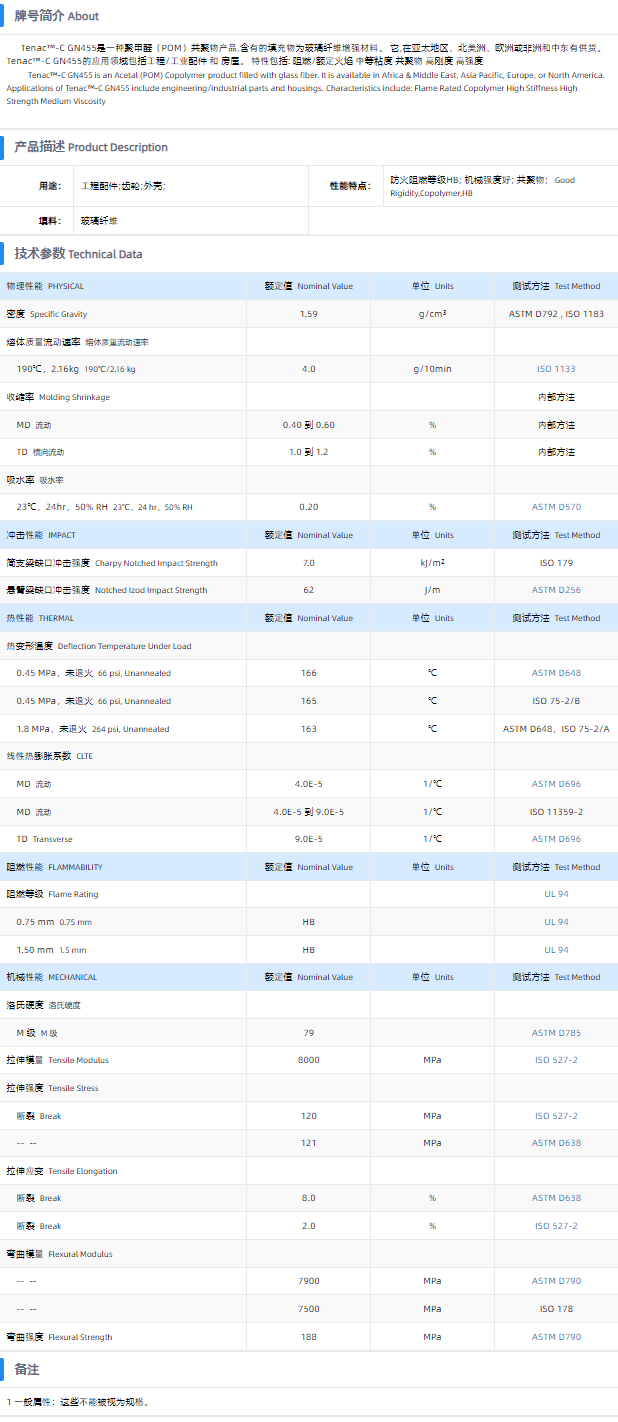Click the ISO 179 test method cell
The width and height of the screenshot is (618, 1422).
(x=556, y=563)
